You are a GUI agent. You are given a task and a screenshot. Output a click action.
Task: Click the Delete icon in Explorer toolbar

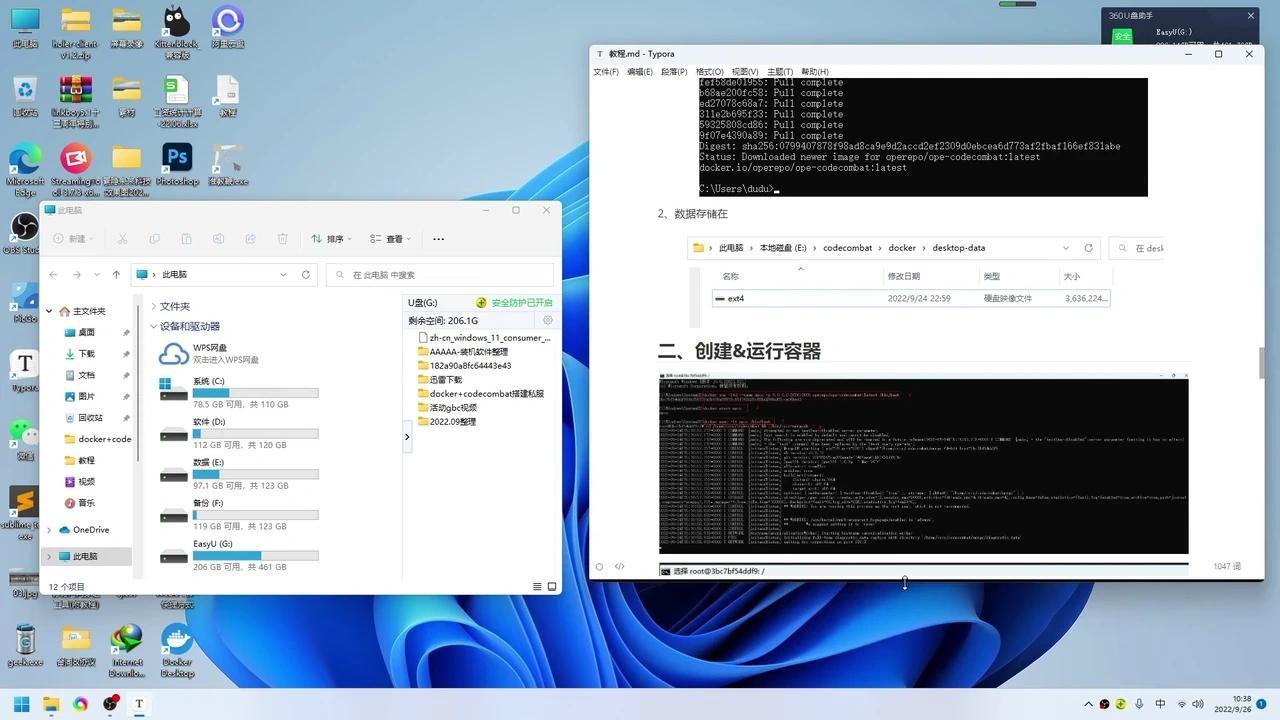pos(283,238)
